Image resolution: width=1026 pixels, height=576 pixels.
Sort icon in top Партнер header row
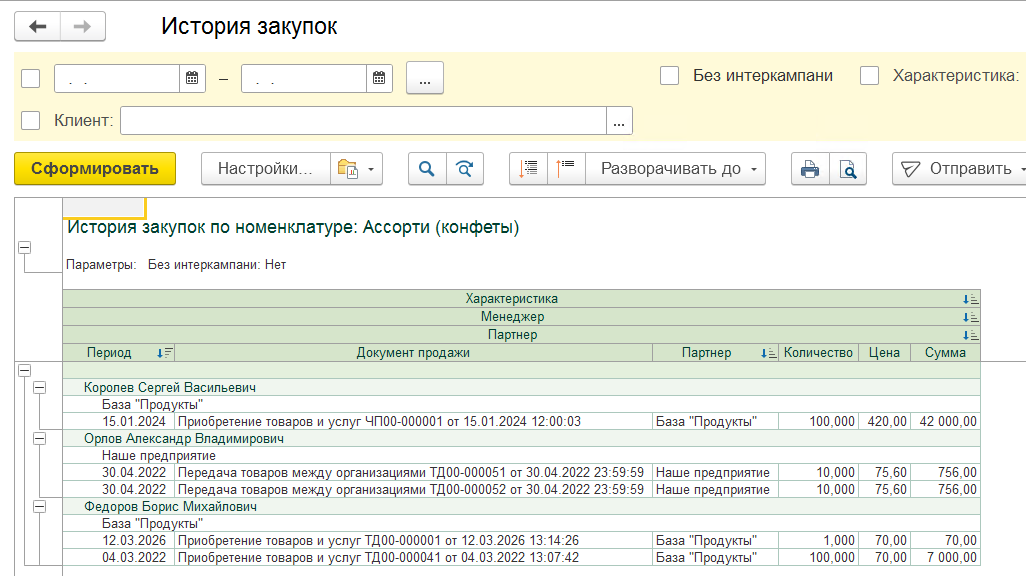(970, 335)
